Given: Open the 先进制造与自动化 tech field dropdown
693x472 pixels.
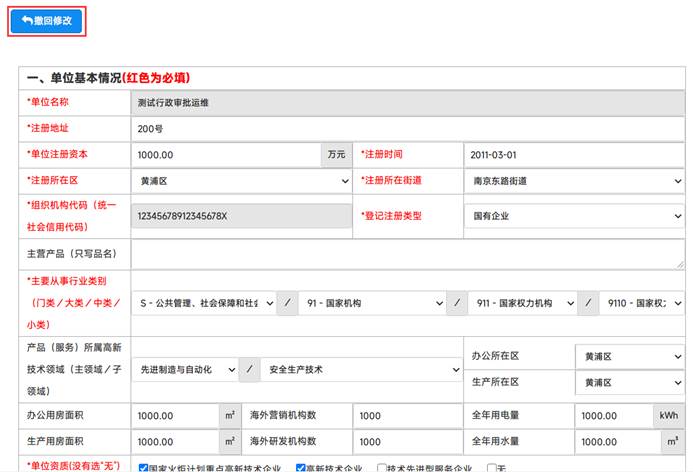Looking at the screenshot, I should point(184,370).
